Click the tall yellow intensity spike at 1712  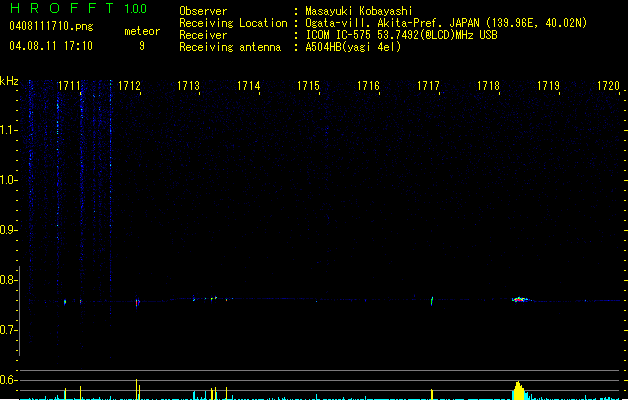[x=137, y=389]
